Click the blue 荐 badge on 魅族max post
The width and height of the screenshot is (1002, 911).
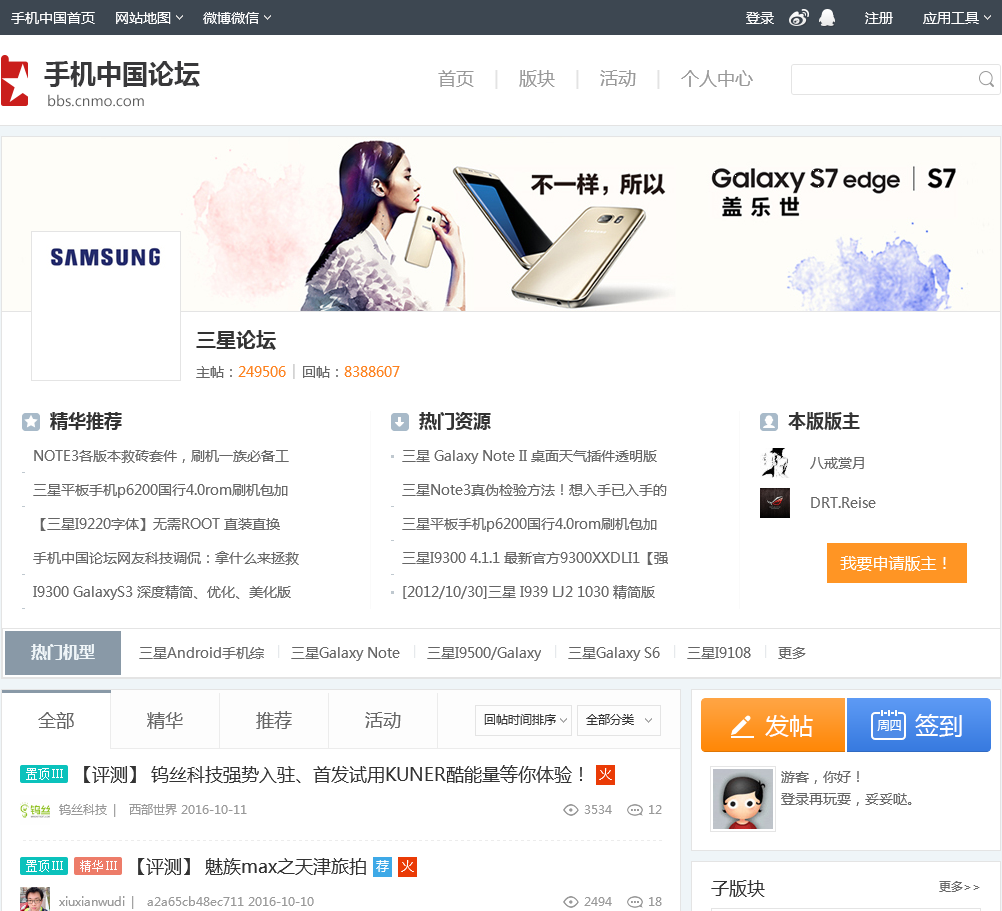(x=382, y=867)
